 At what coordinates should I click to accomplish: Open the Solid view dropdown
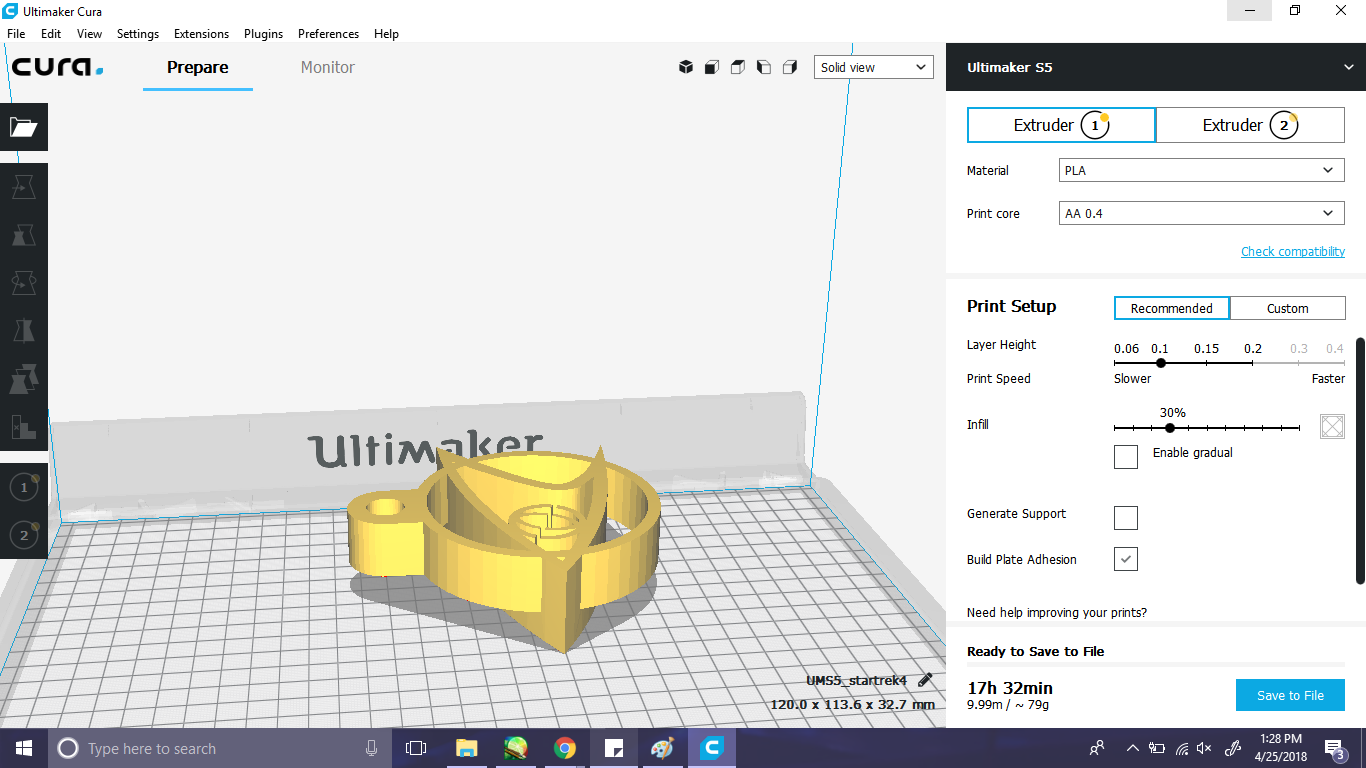point(874,67)
